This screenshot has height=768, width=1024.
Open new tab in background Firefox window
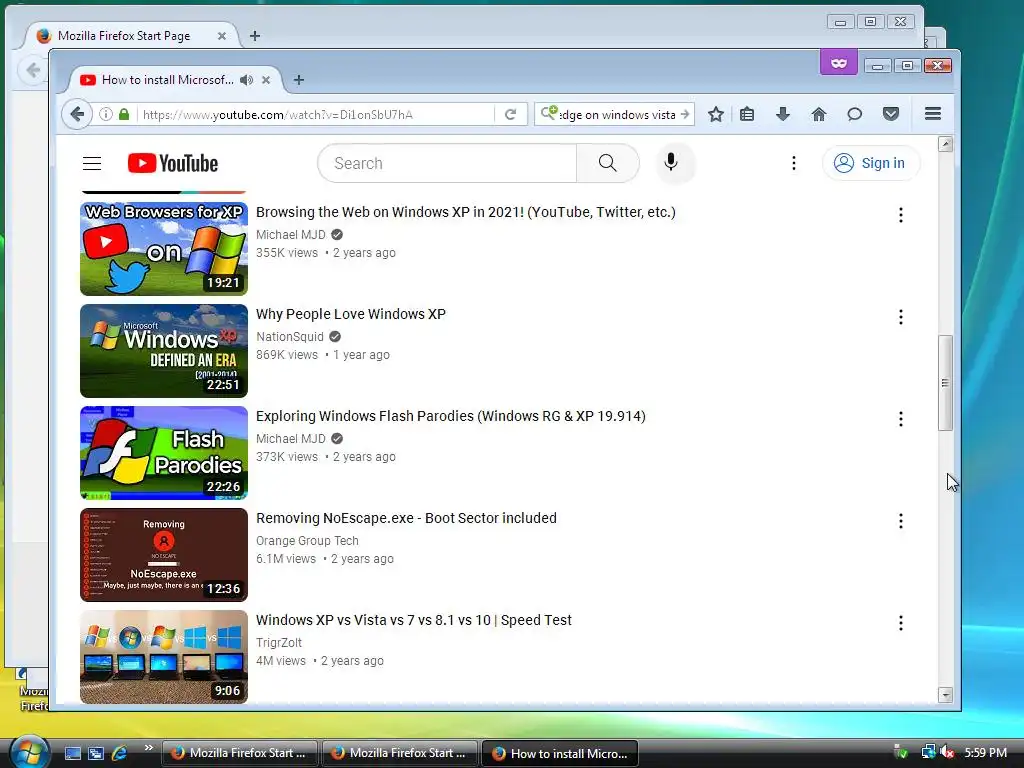pyautogui.click(x=255, y=36)
